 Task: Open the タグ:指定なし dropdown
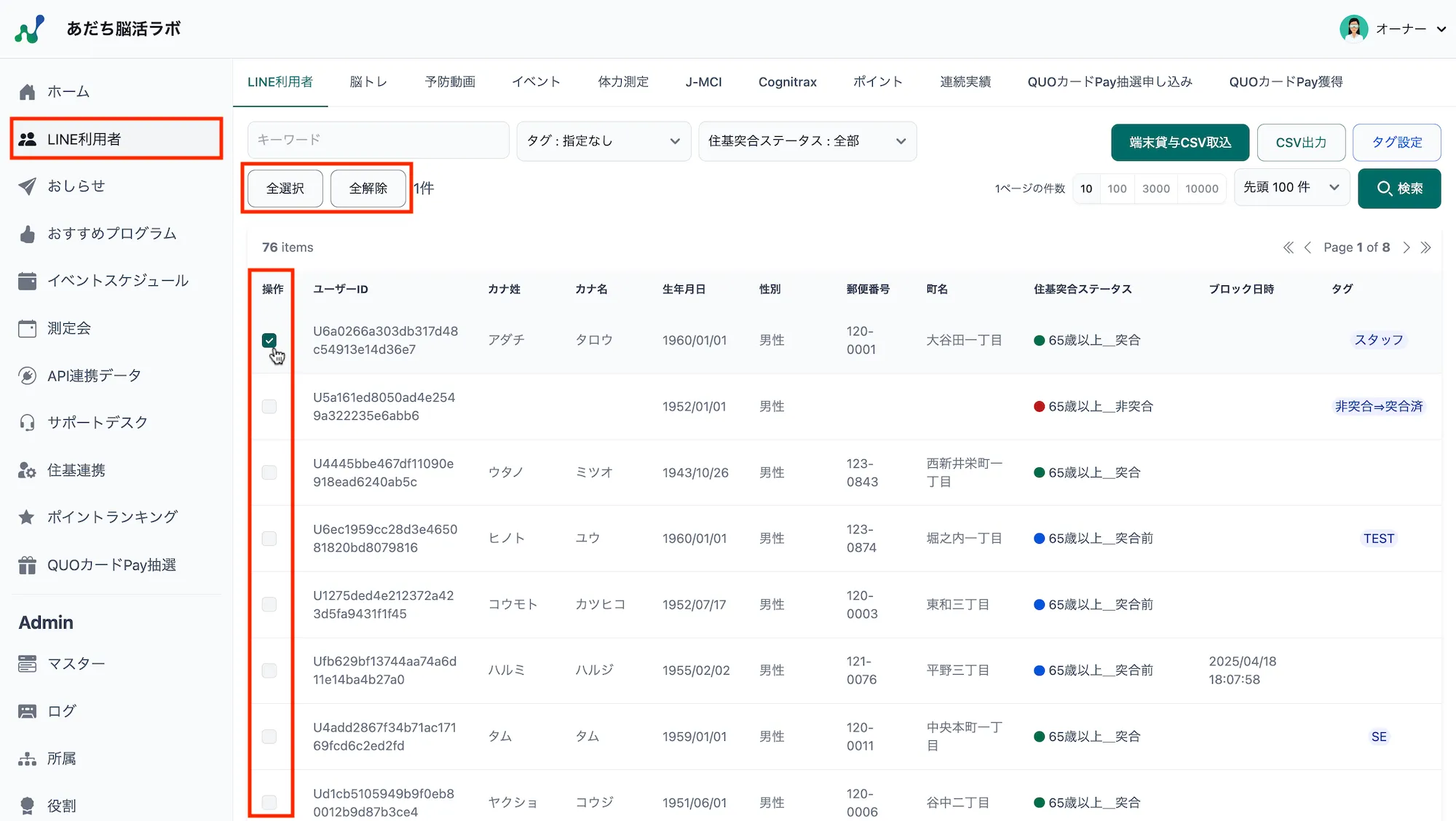(x=603, y=140)
